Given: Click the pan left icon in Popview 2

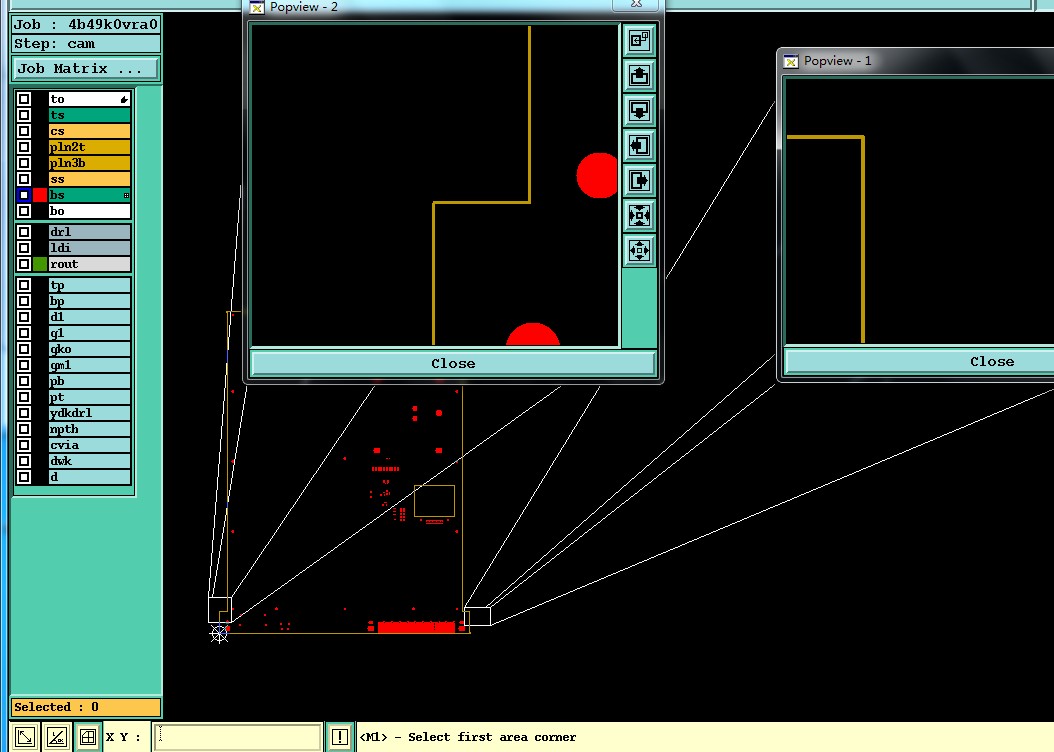Looking at the screenshot, I should 639,145.
